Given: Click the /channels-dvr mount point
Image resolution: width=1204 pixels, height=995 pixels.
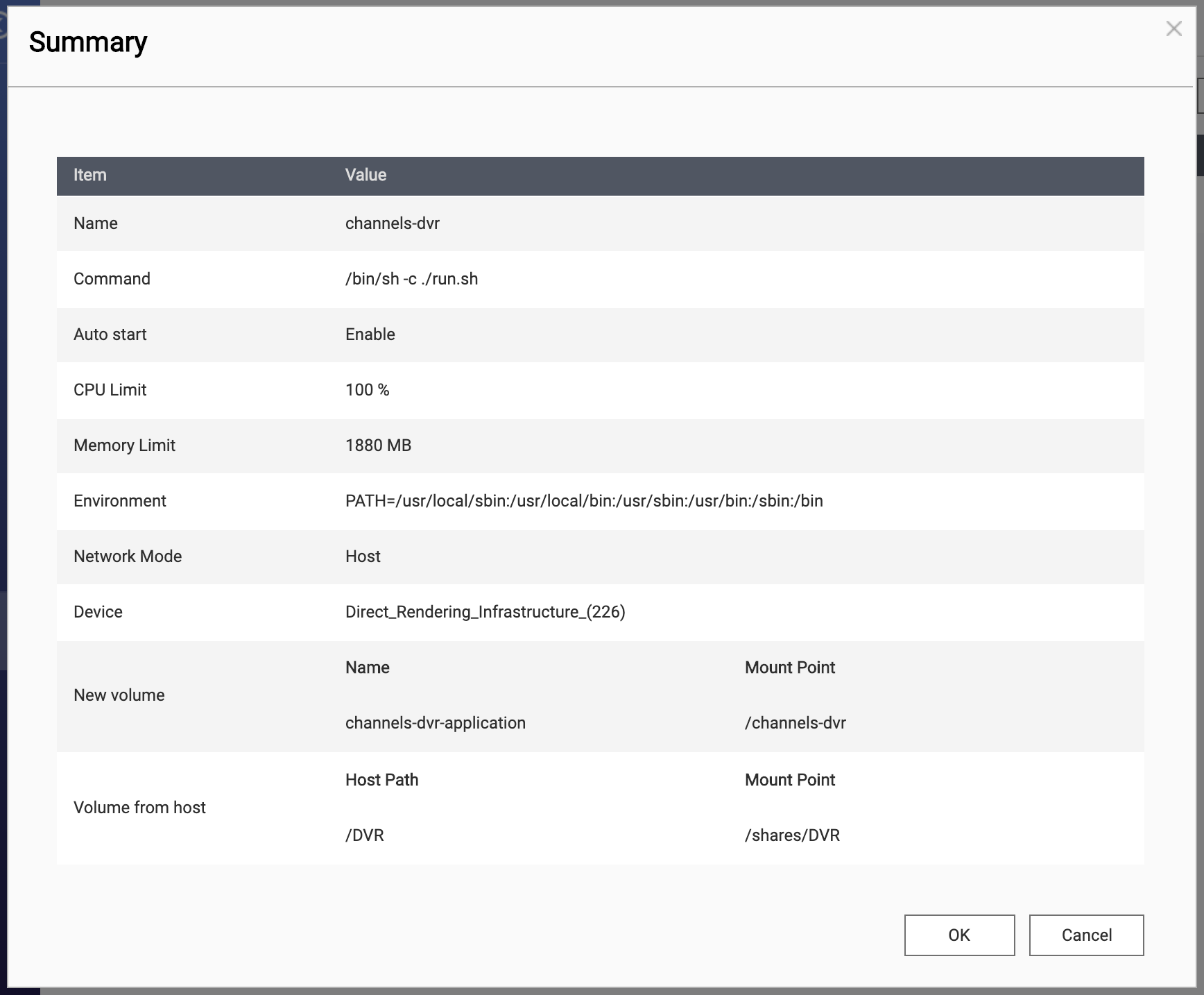Looking at the screenshot, I should (x=795, y=723).
